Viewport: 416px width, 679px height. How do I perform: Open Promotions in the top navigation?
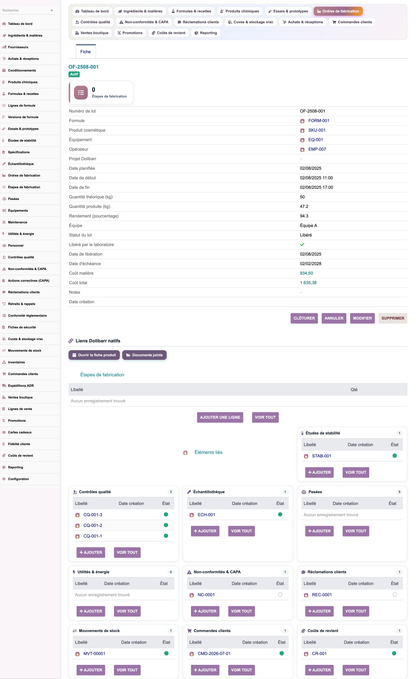tap(130, 33)
